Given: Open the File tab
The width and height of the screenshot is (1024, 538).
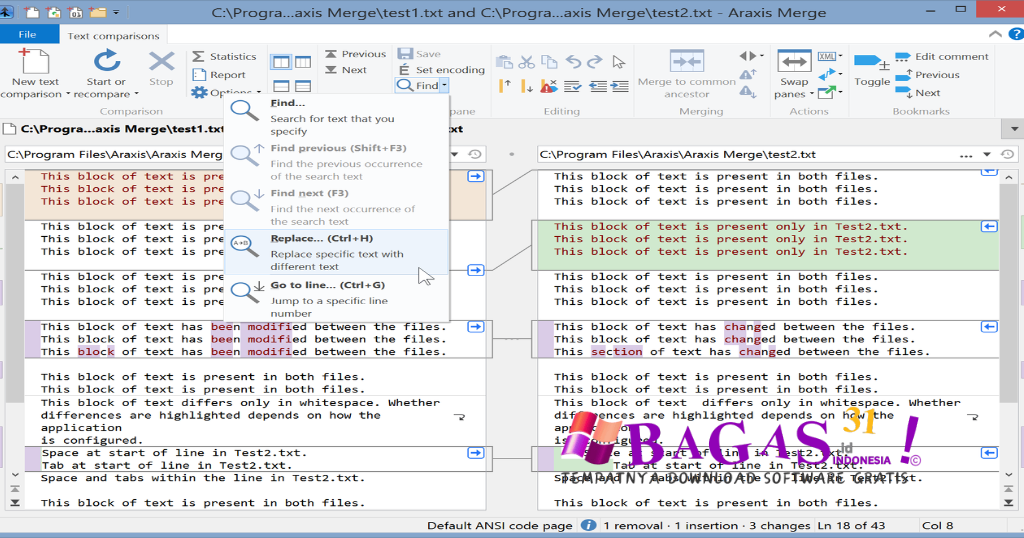Looking at the screenshot, I should point(27,35).
